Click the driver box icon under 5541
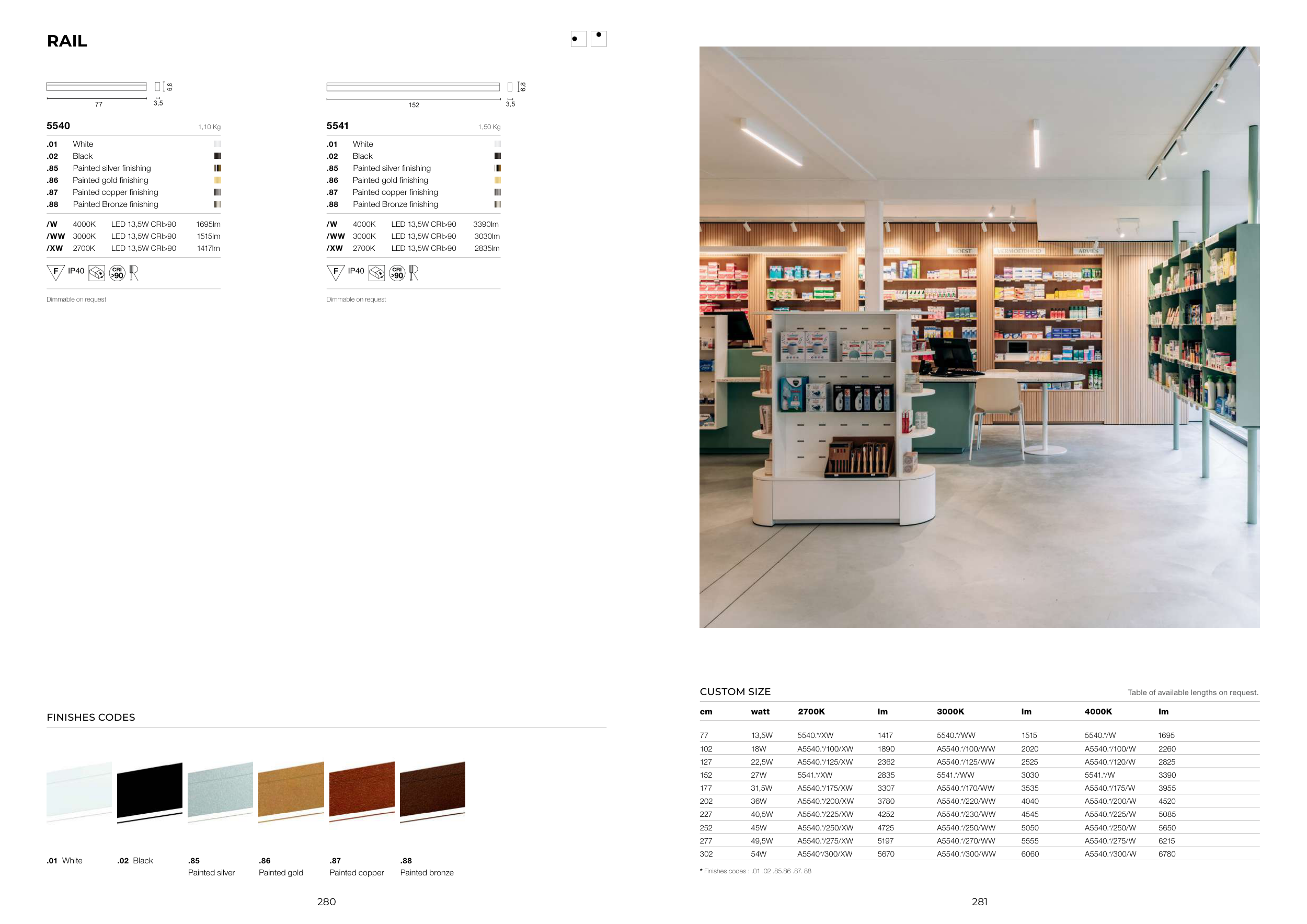1307x924 pixels. (x=376, y=273)
